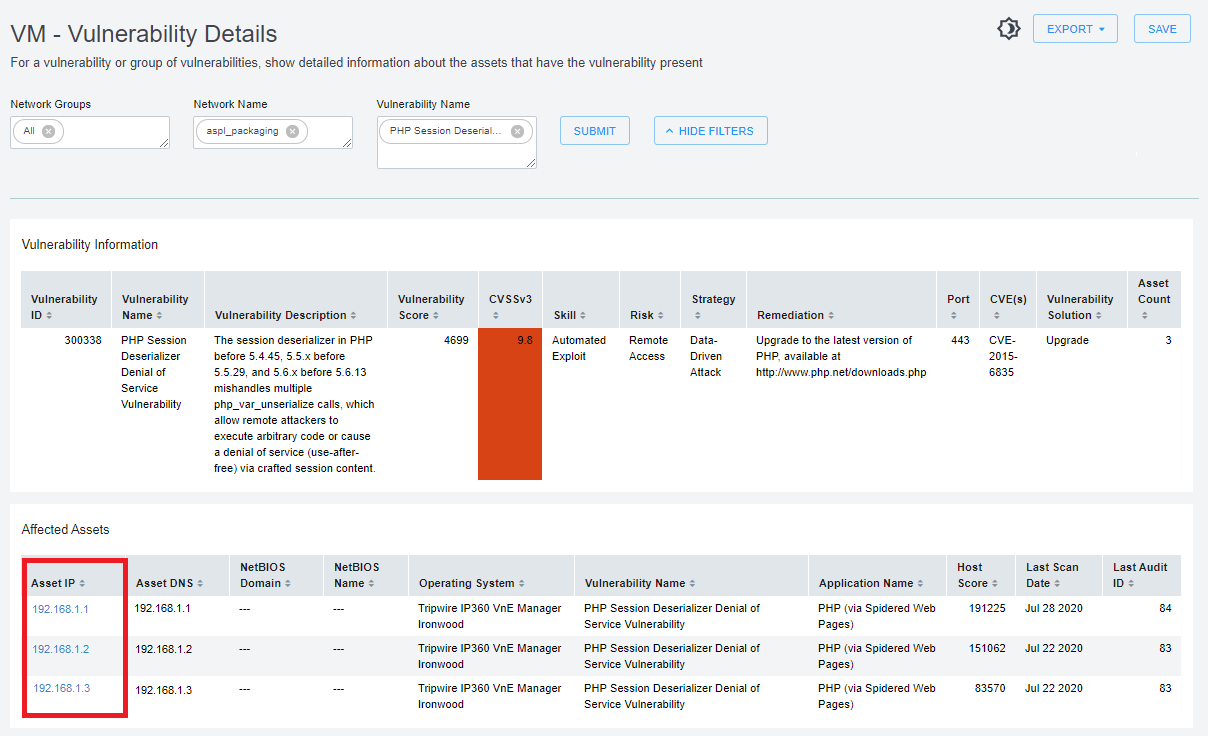Remove the aspl_packaging network chip
The width and height of the screenshot is (1208, 736).
tap(292, 131)
